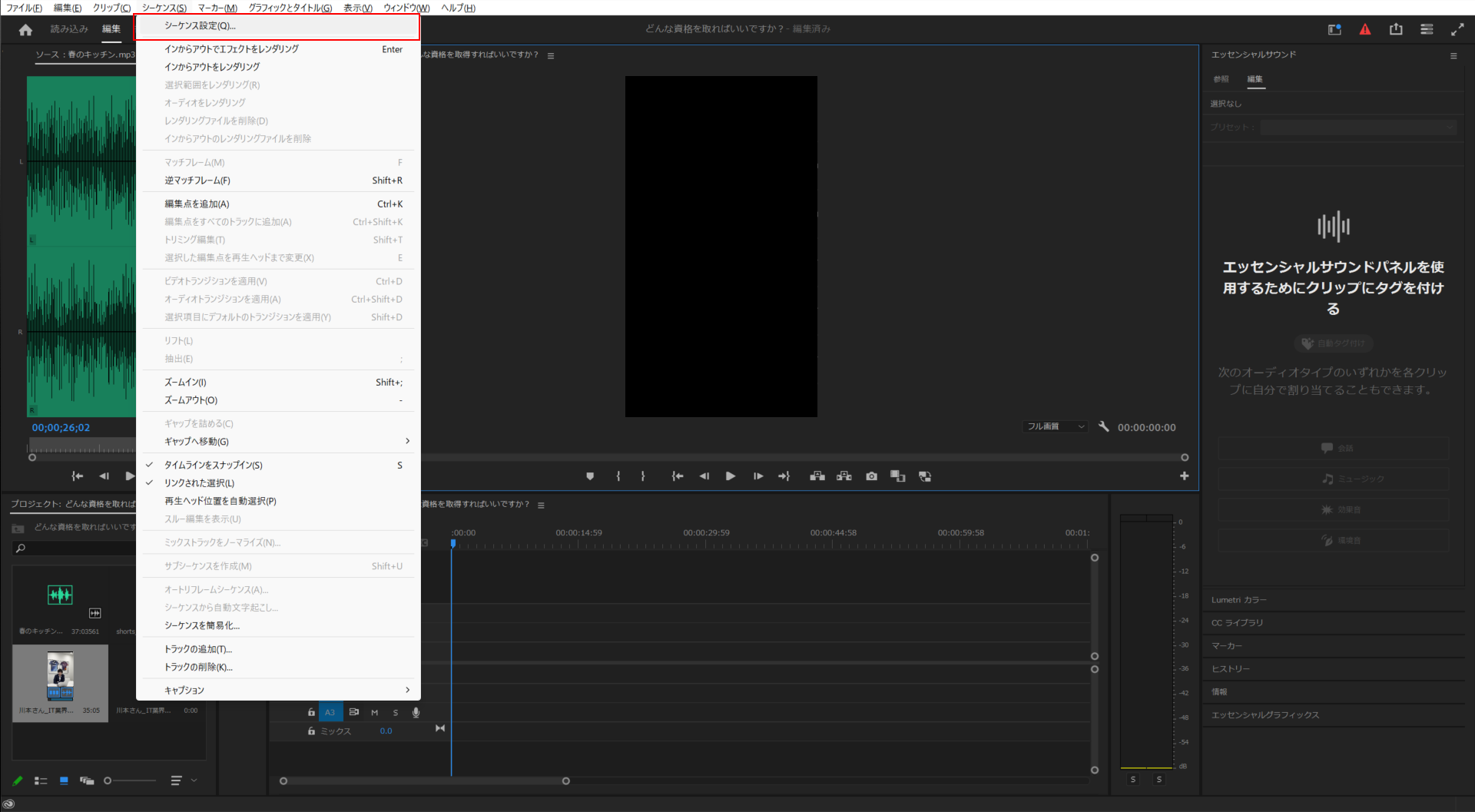This screenshot has height=812, width=1475.
Task: Switch Project panel to list view
Action: click(x=41, y=781)
